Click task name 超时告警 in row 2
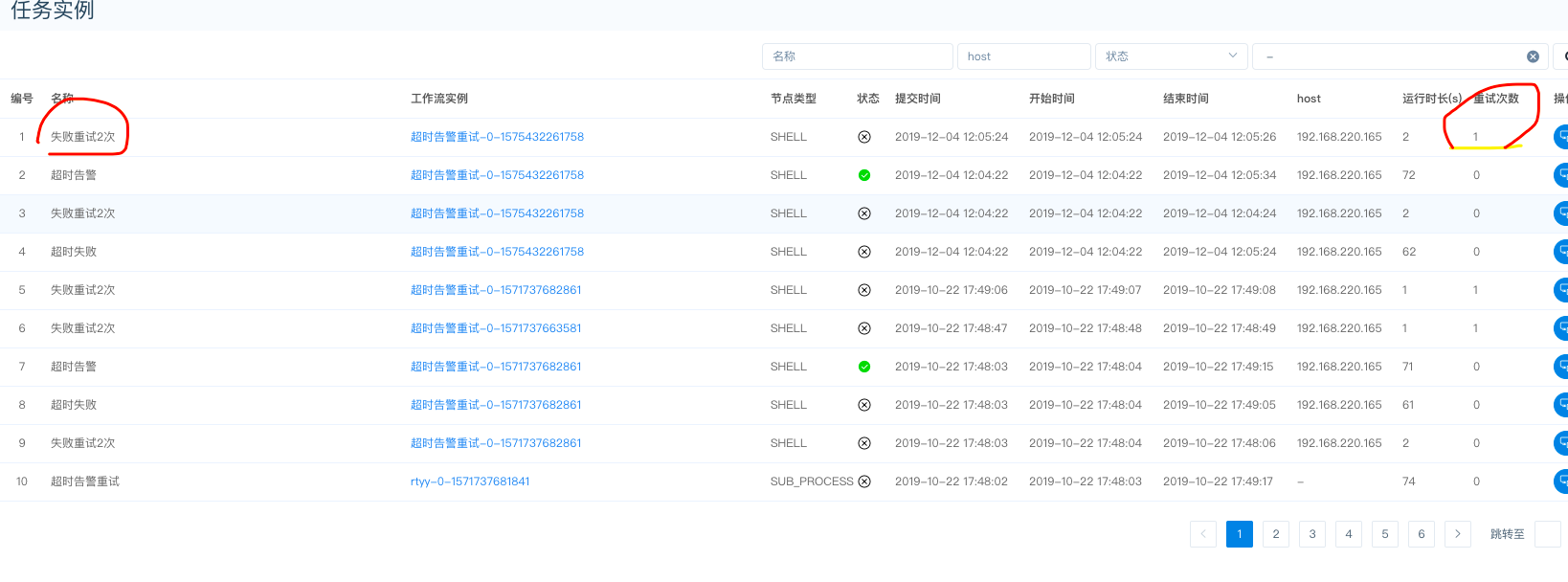Screen dimensions: 1568x582 click(x=74, y=175)
